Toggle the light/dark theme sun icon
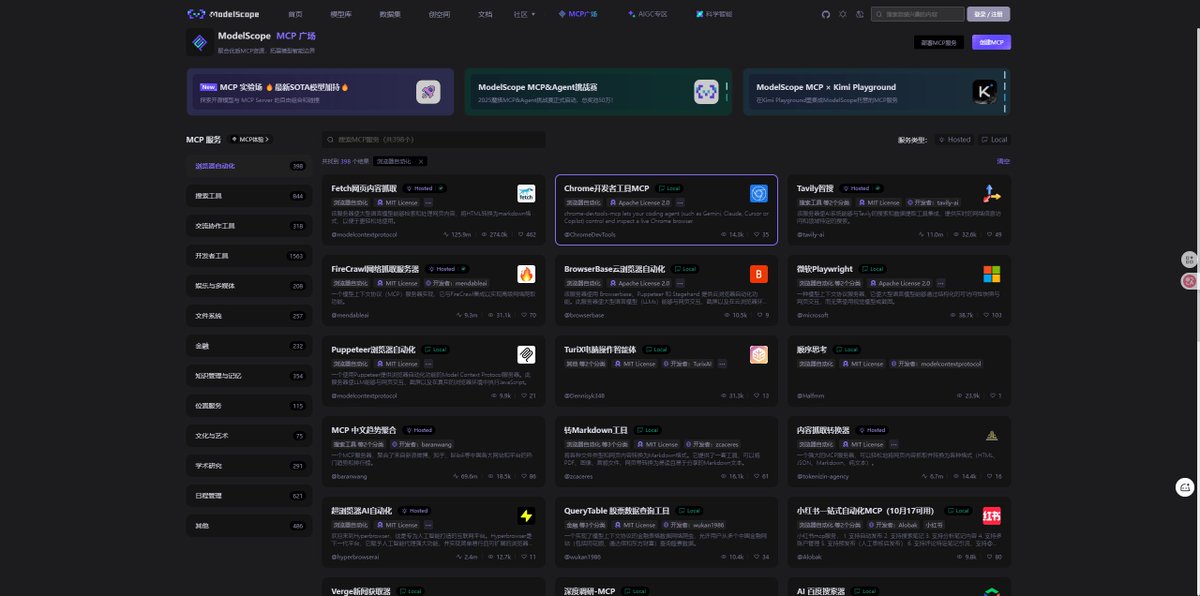 tap(843, 14)
